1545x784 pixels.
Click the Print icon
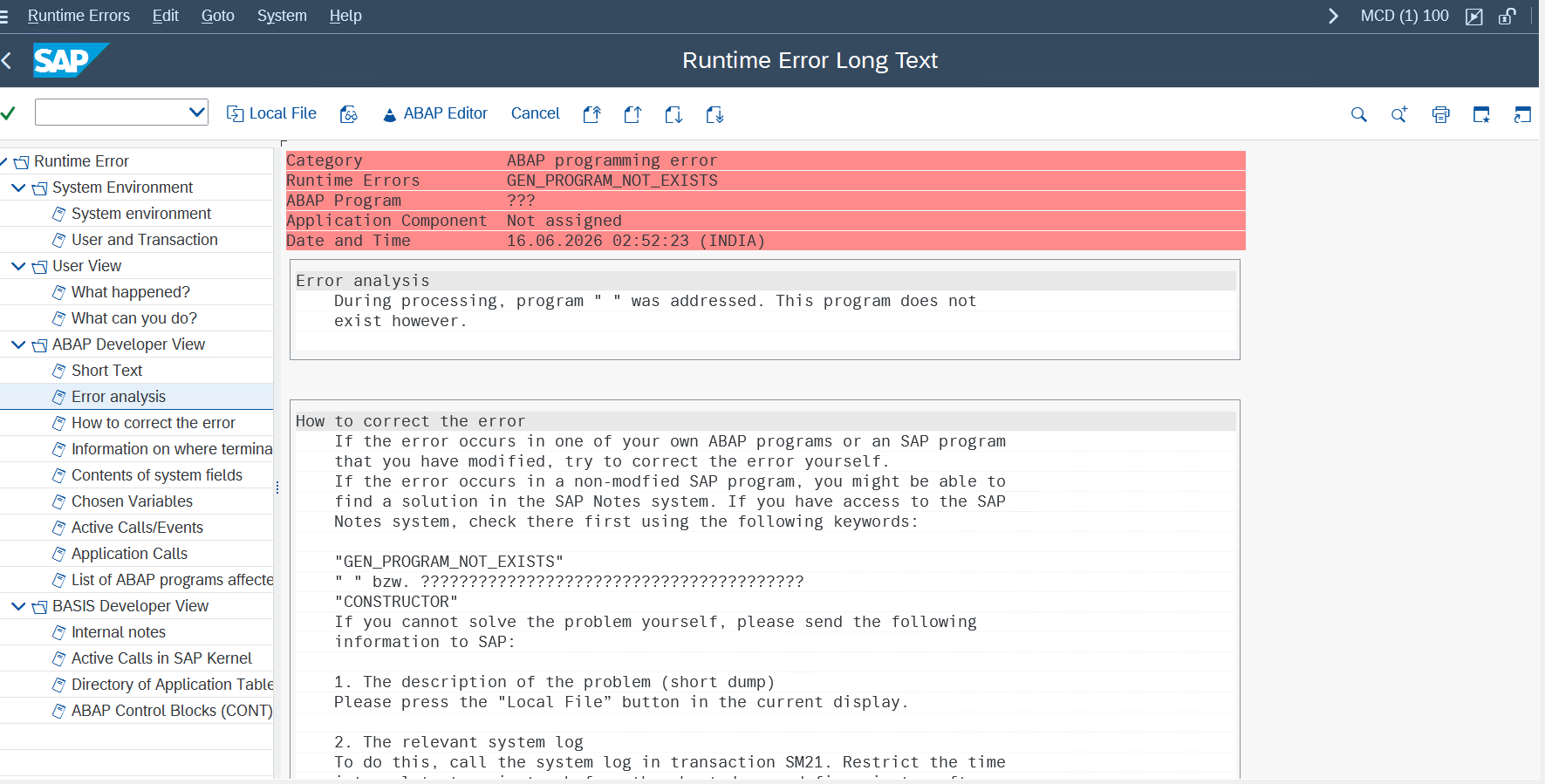tap(1440, 114)
